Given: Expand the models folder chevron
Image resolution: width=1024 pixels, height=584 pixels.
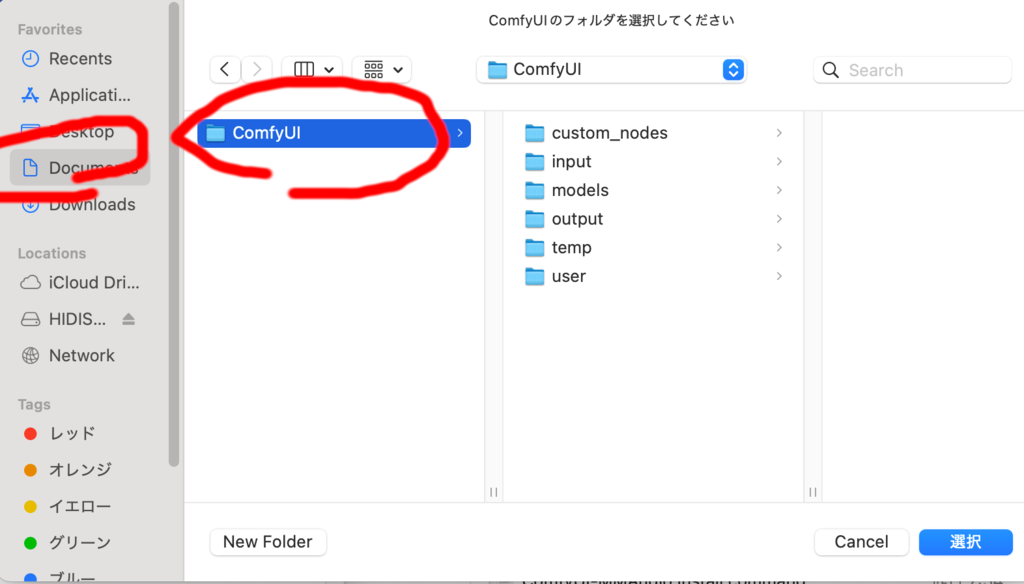Looking at the screenshot, I should tap(779, 191).
